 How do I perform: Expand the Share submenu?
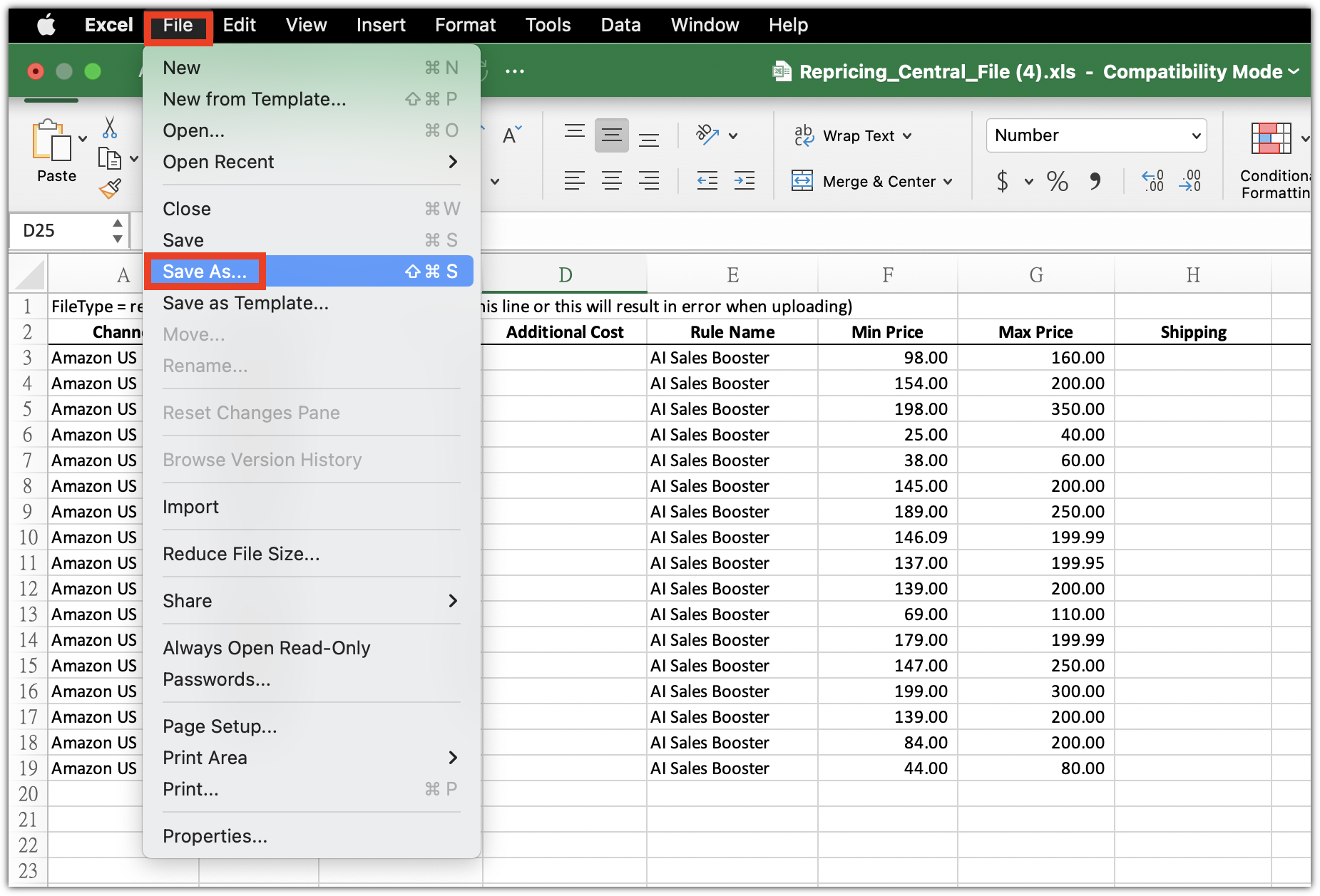(x=311, y=601)
